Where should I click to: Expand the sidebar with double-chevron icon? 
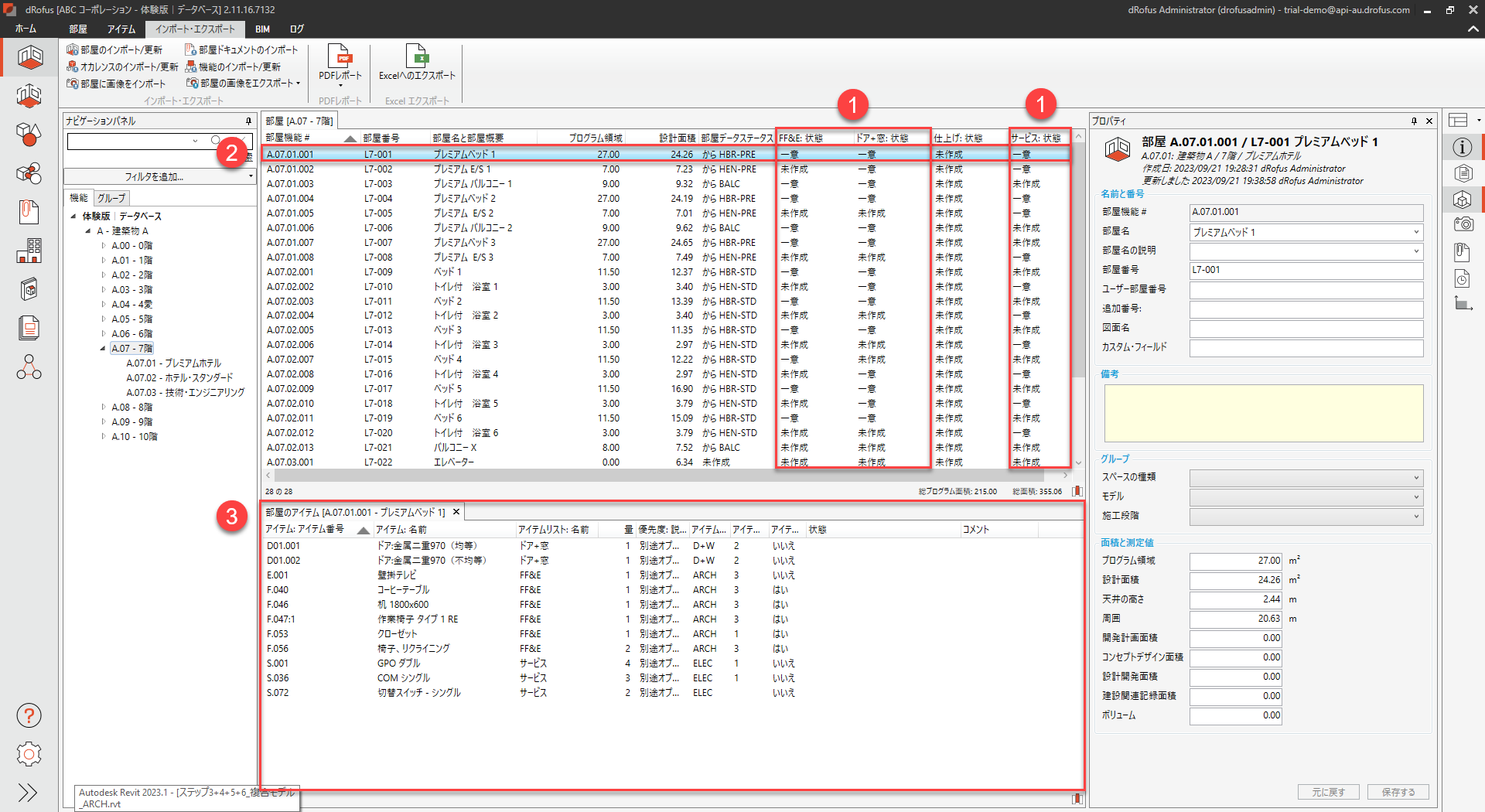(29, 793)
